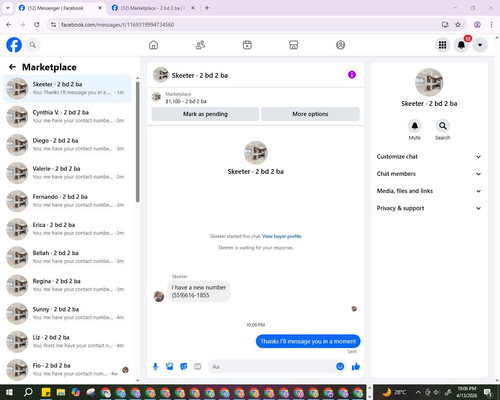Send a thumbs-up like
This screenshot has height=400, width=500.
[x=356, y=367]
